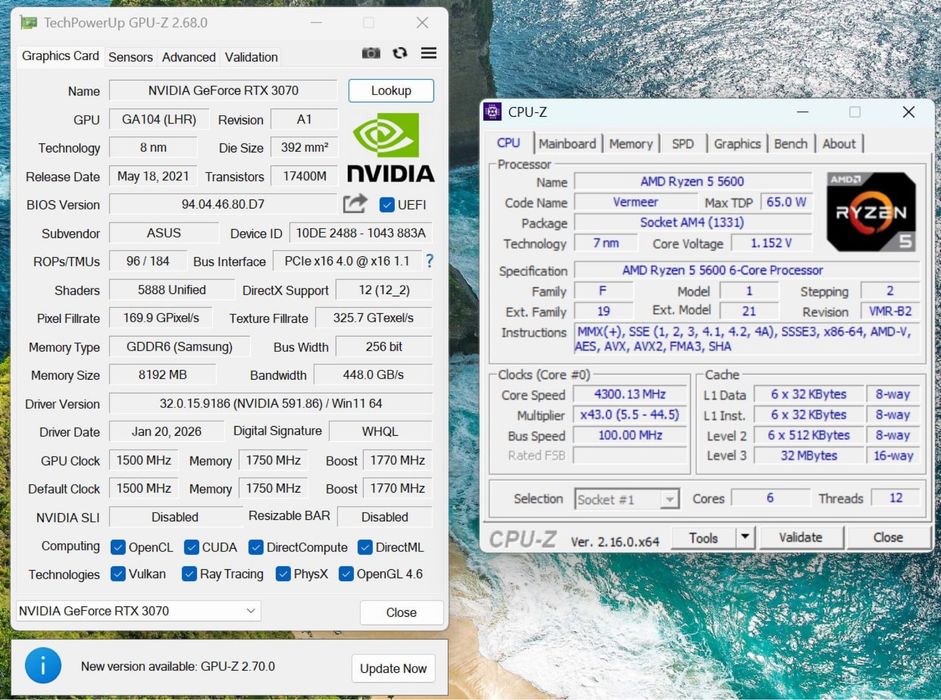
Task: Click the GA104 (LHR) GPU value
Action: click(x=159, y=119)
